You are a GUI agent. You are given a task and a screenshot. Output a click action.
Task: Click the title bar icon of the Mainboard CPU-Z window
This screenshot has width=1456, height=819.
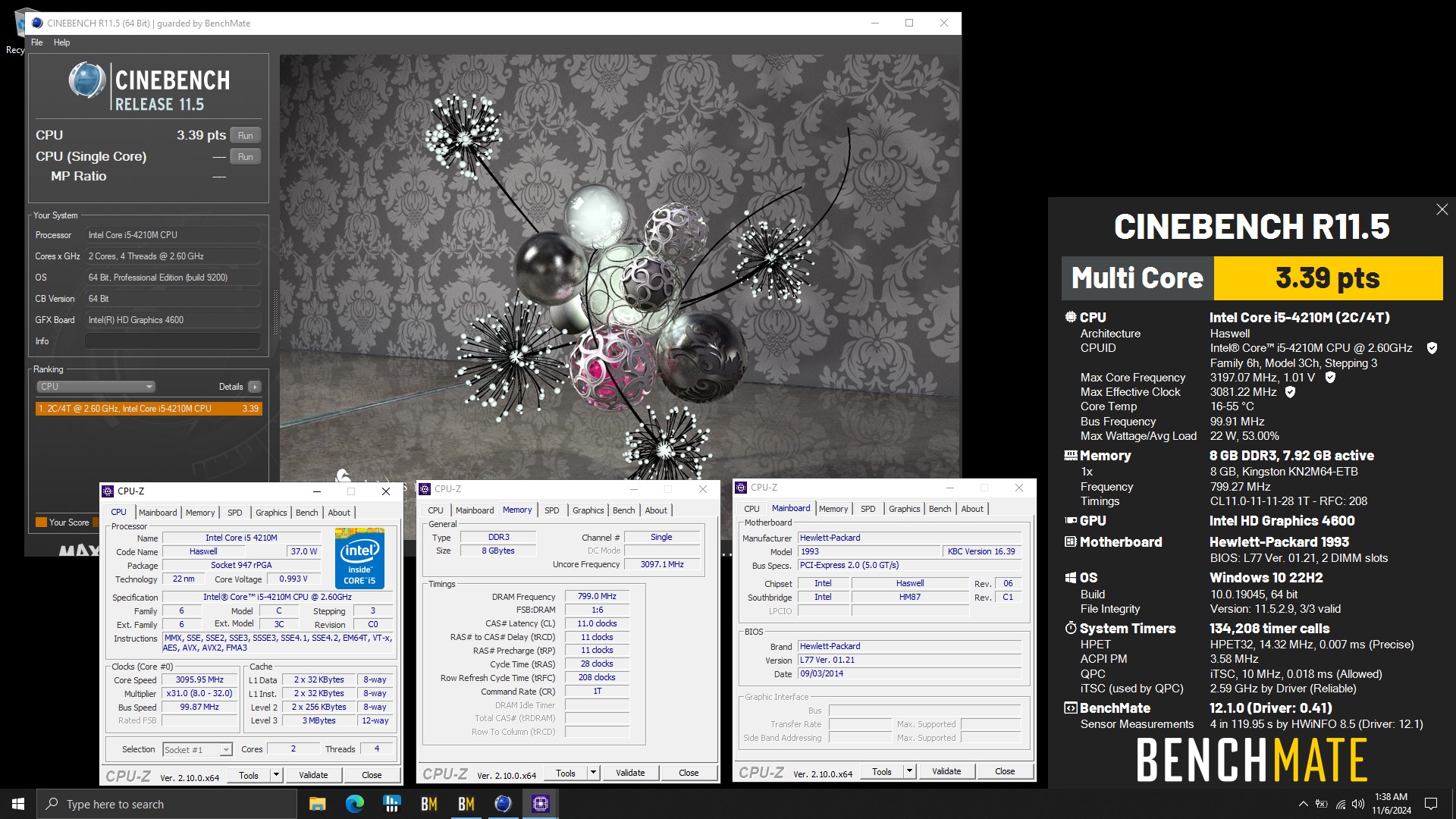[x=742, y=488]
